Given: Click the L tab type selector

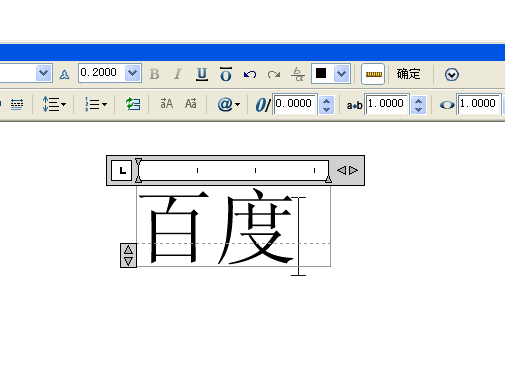Looking at the screenshot, I should click(x=121, y=170).
